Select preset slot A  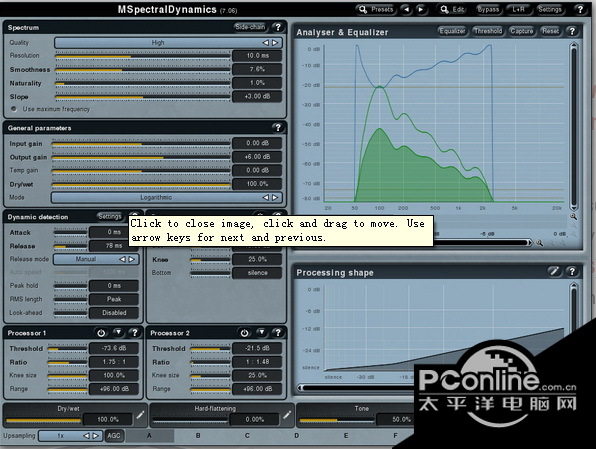(149, 436)
